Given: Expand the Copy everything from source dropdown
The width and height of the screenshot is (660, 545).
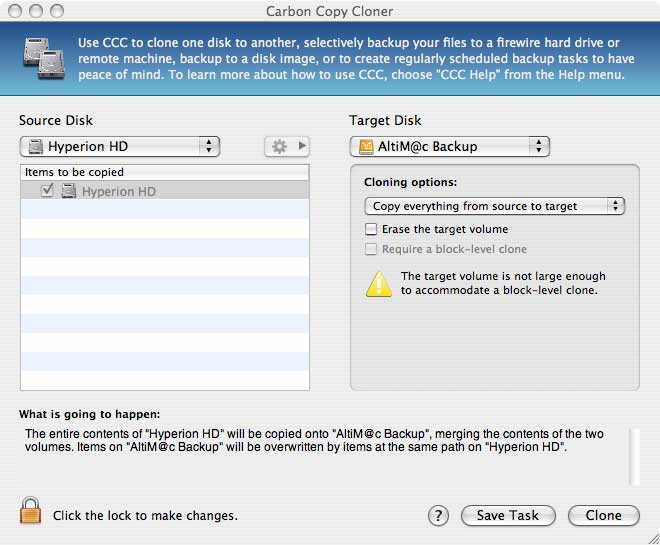Looking at the screenshot, I should click(495, 206).
